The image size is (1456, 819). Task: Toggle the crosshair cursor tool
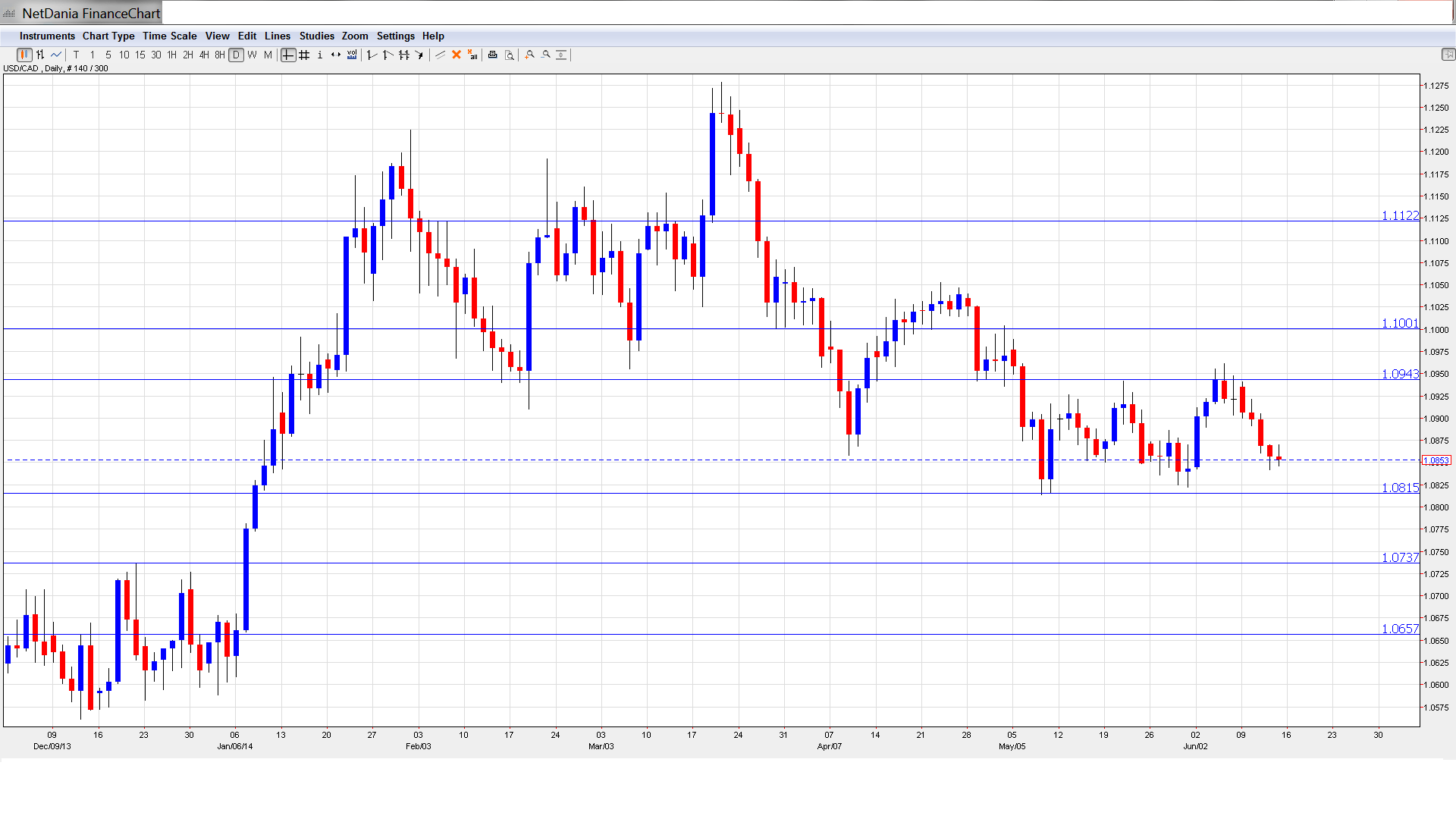(288, 55)
